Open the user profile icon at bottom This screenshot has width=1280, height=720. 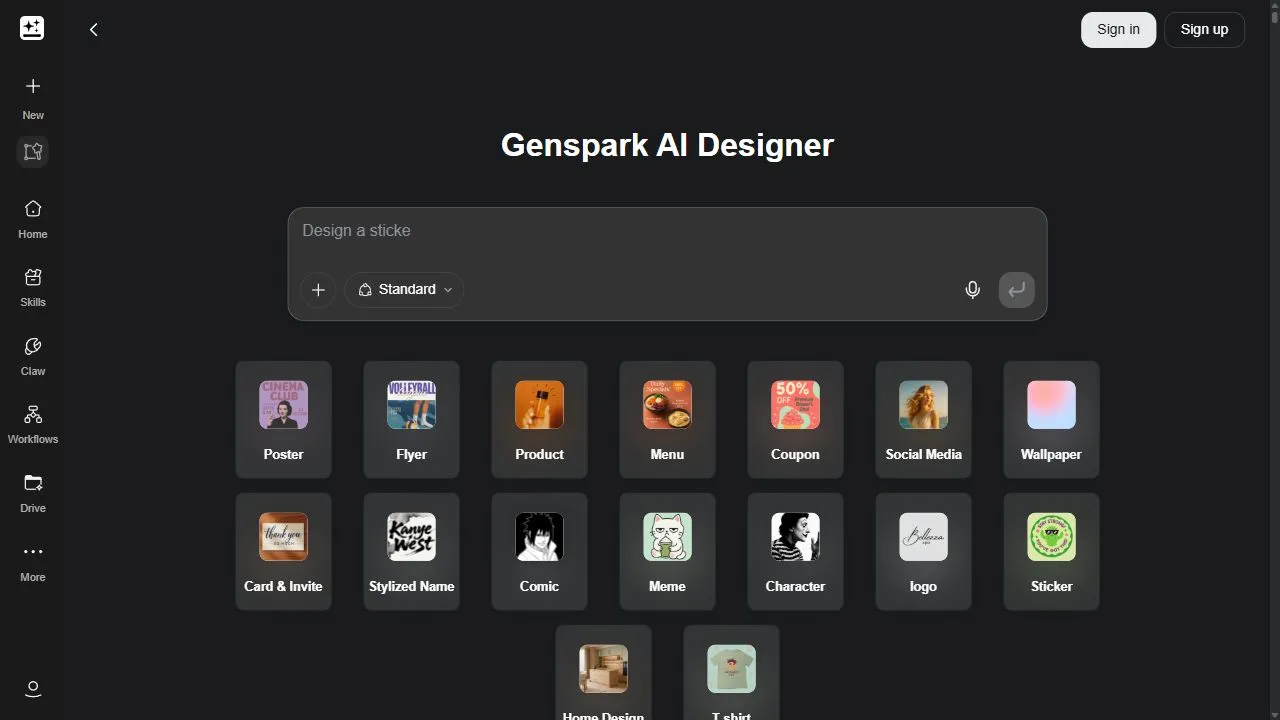pos(33,689)
